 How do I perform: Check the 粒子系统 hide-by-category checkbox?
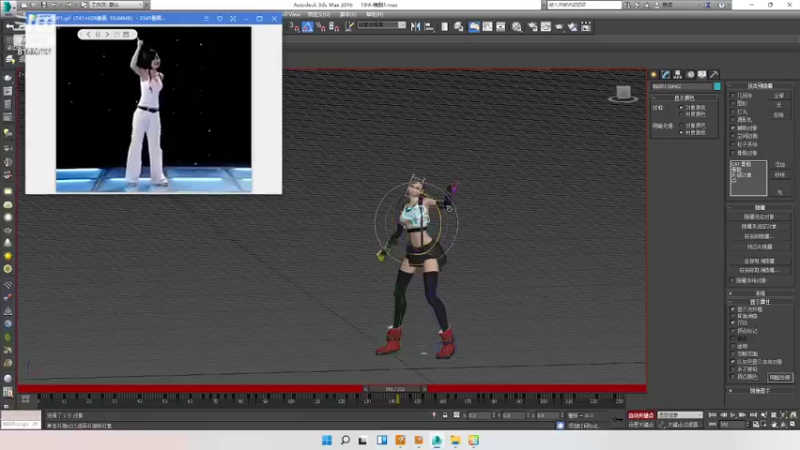coord(733,144)
